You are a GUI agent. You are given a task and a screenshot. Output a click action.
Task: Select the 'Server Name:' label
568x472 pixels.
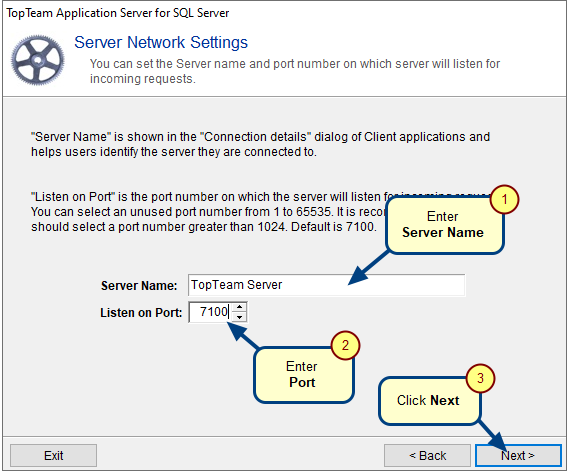pyautogui.click(x=139, y=286)
